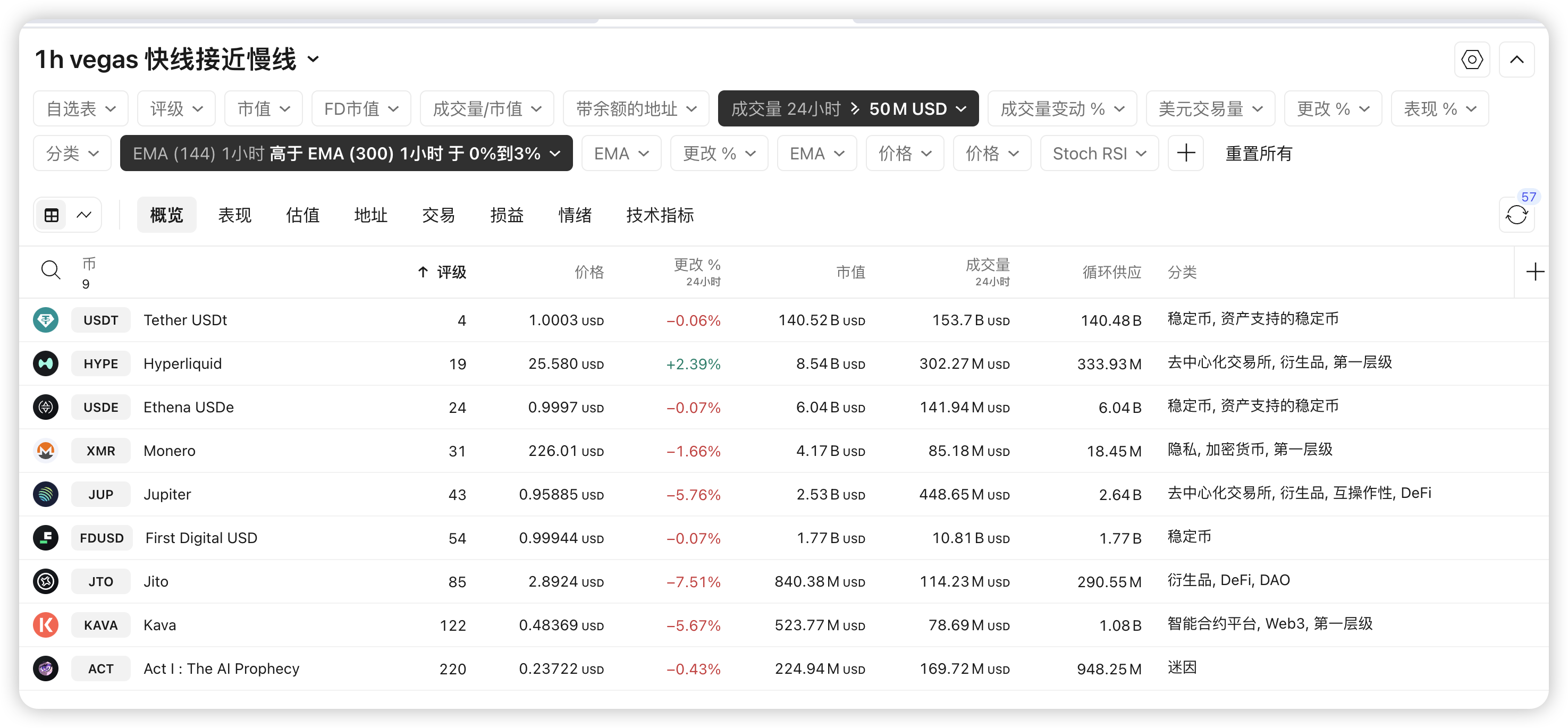
Task: Click 重置所有 to reset filters
Action: 1258,154
